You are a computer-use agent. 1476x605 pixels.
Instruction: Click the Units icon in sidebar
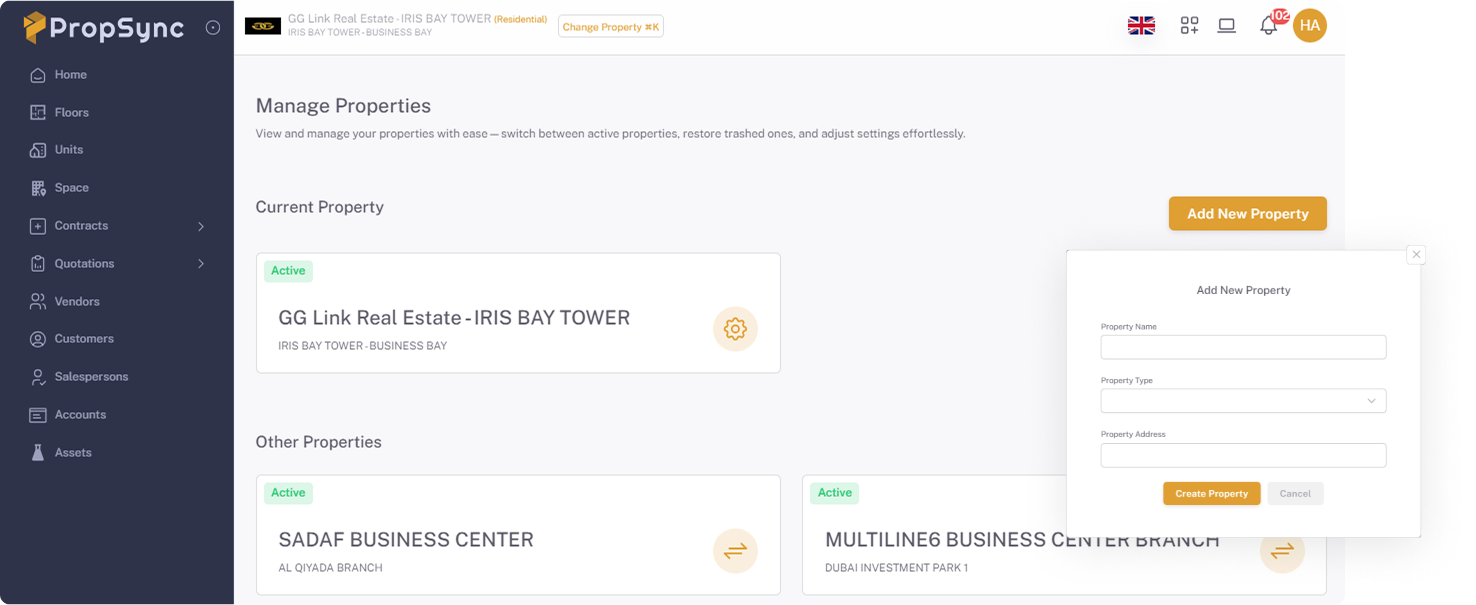pos(38,150)
